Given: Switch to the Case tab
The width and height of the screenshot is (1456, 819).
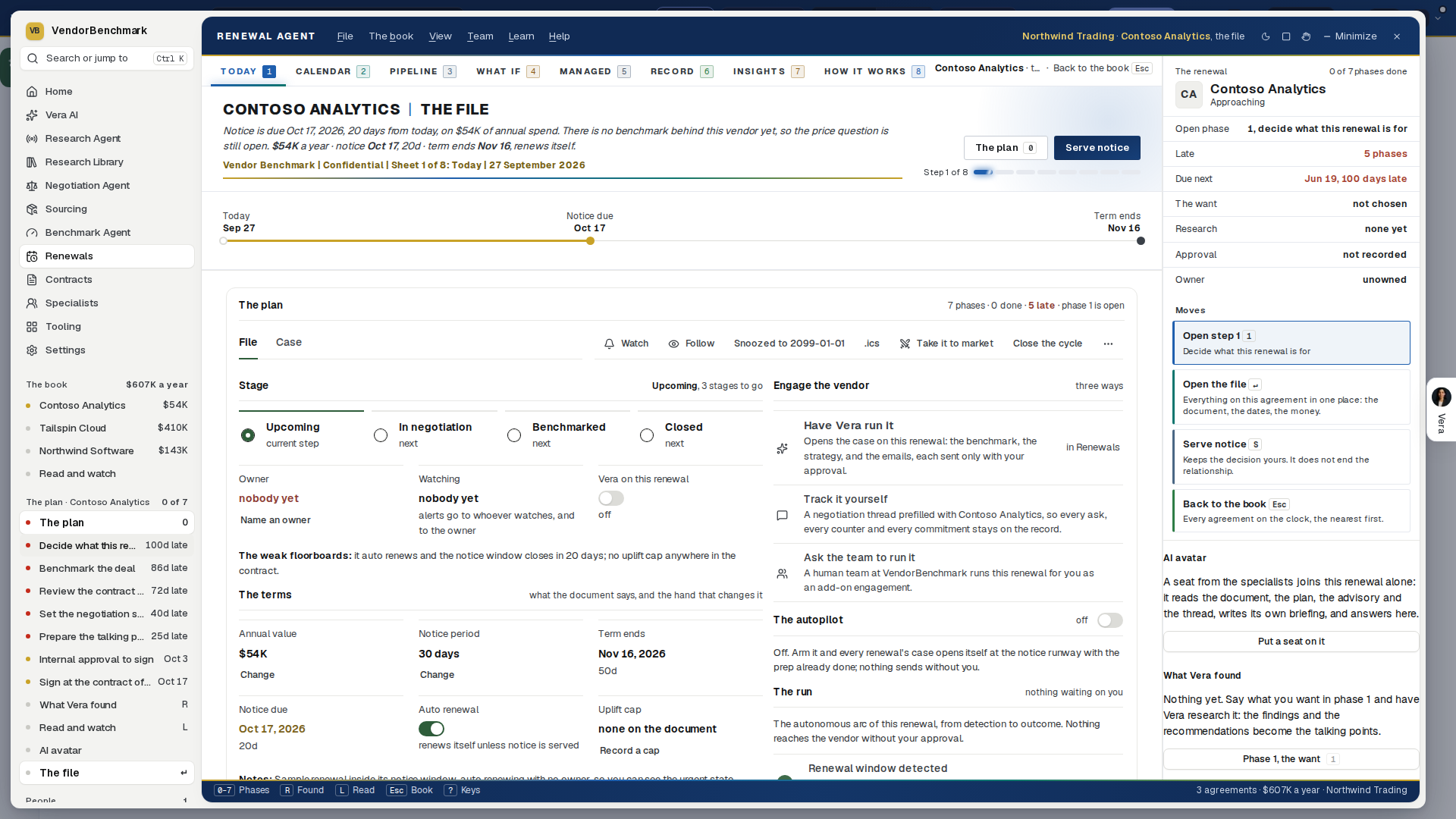Looking at the screenshot, I should (289, 342).
